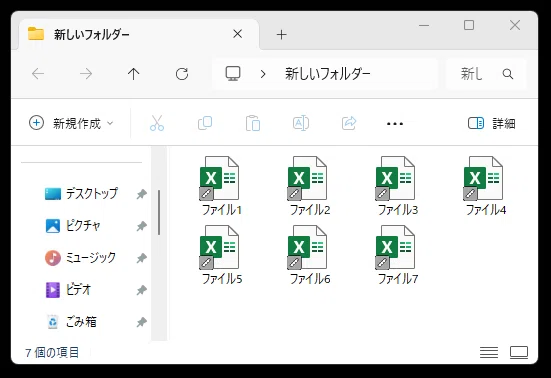Image resolution: width=551 pixels, height=378 pixels.
Task: Go up one folder level
Action: pos(134,74)
